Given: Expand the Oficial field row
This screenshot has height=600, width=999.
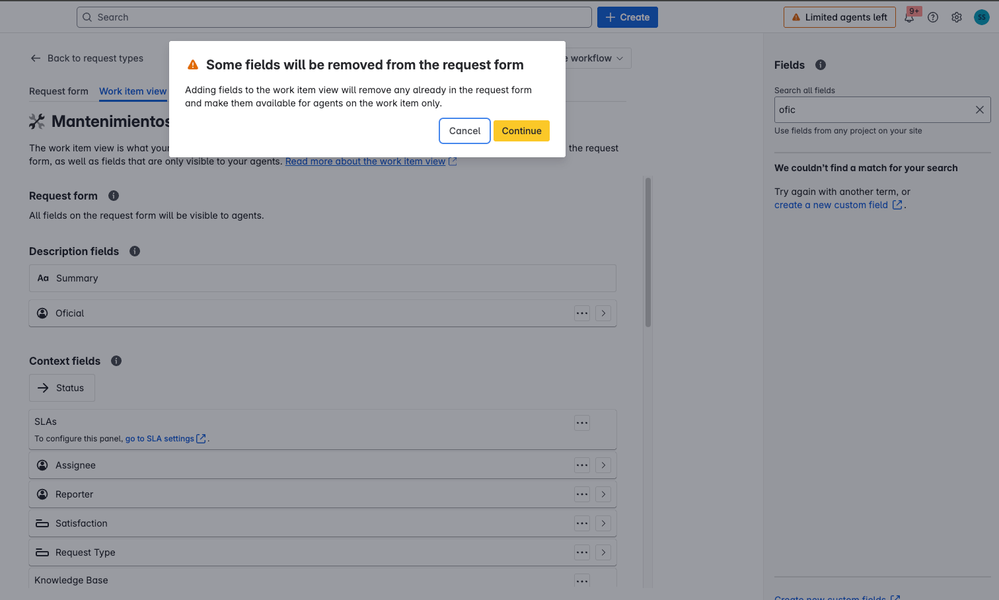Looking at the screenshot, I should (x=603, y=313).
